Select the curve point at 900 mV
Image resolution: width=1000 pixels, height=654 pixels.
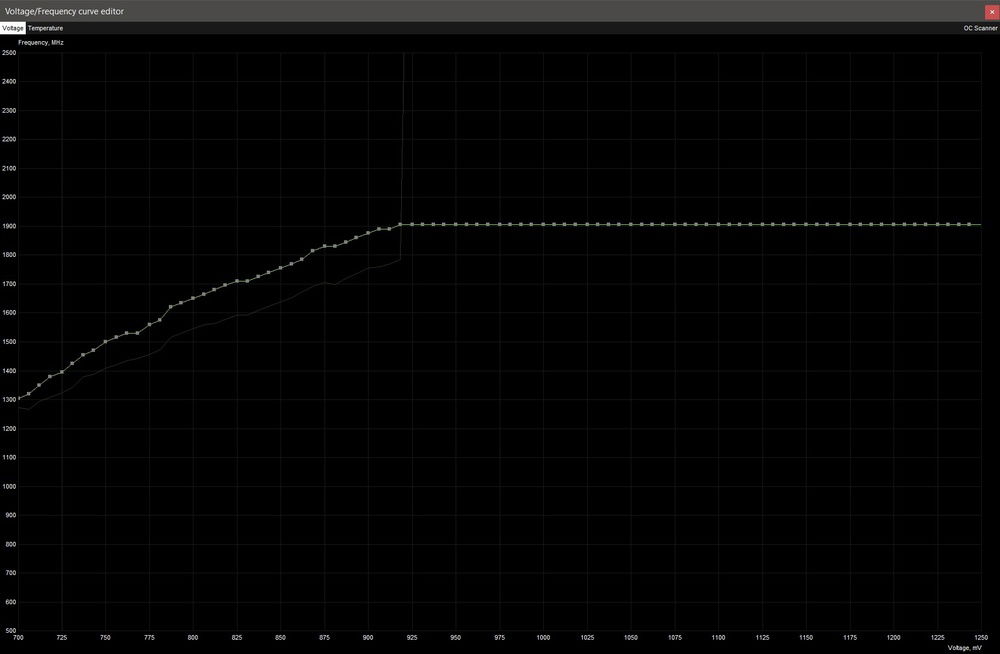tap(369, 232)
